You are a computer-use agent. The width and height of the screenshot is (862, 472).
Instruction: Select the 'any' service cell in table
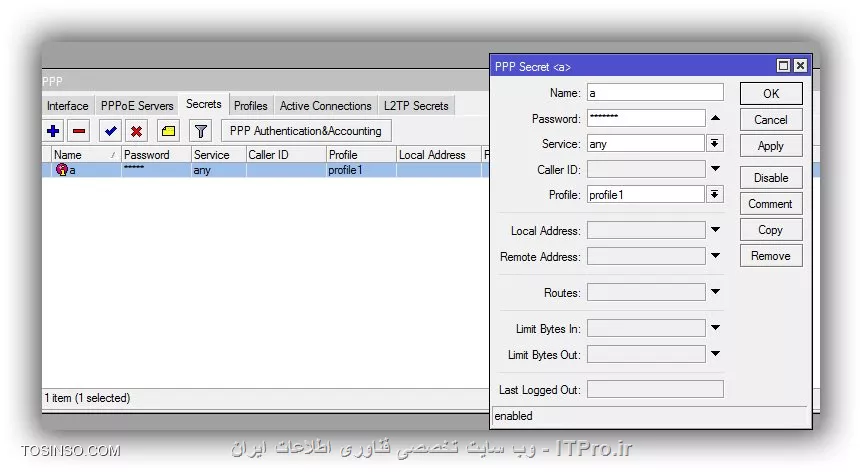219,170
